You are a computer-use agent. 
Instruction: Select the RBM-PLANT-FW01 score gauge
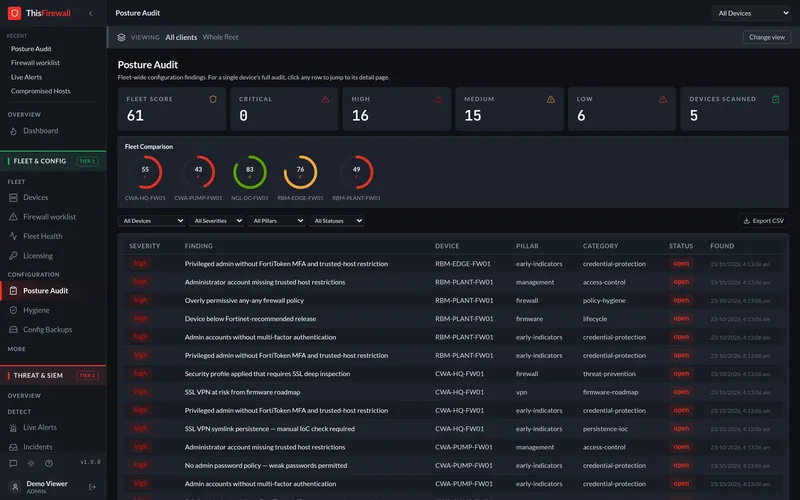click(x=357, y=172)
